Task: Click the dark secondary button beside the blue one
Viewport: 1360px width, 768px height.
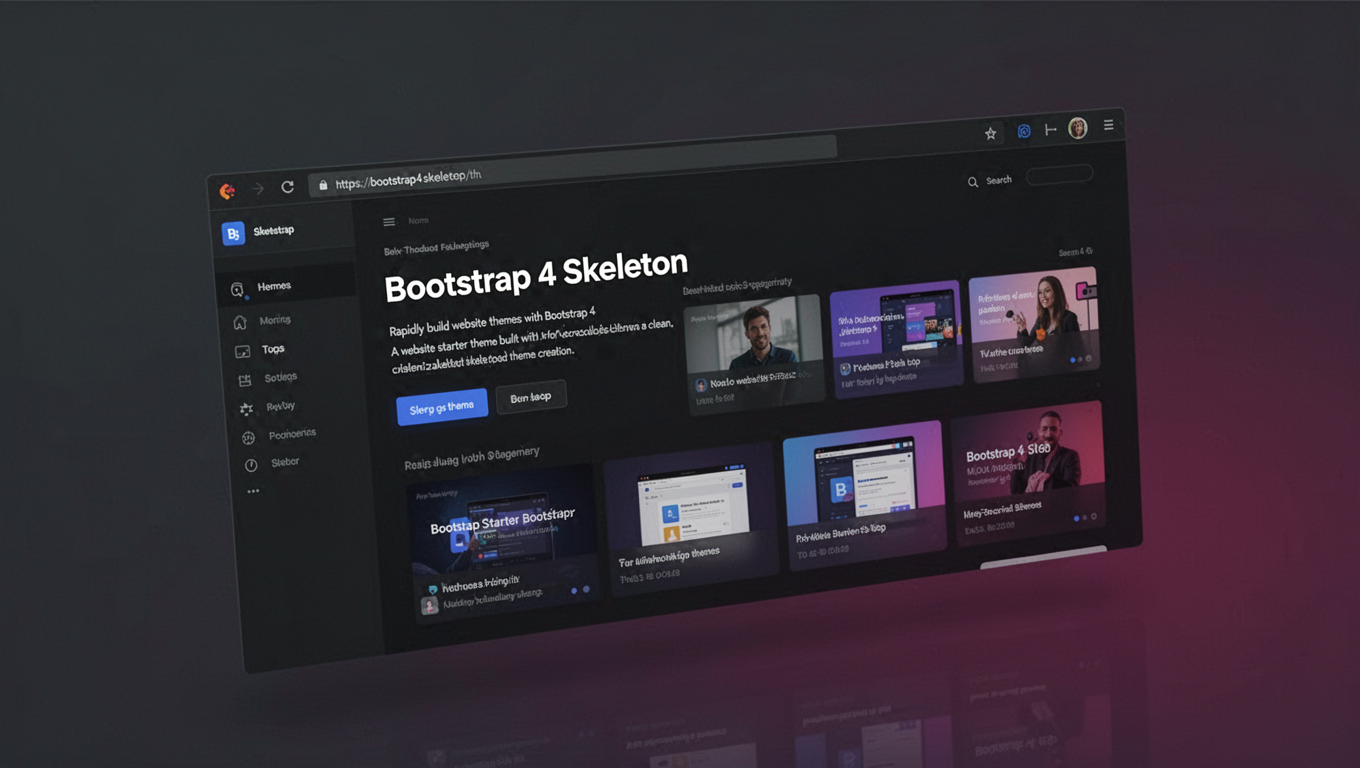Action: coord(531,397)
